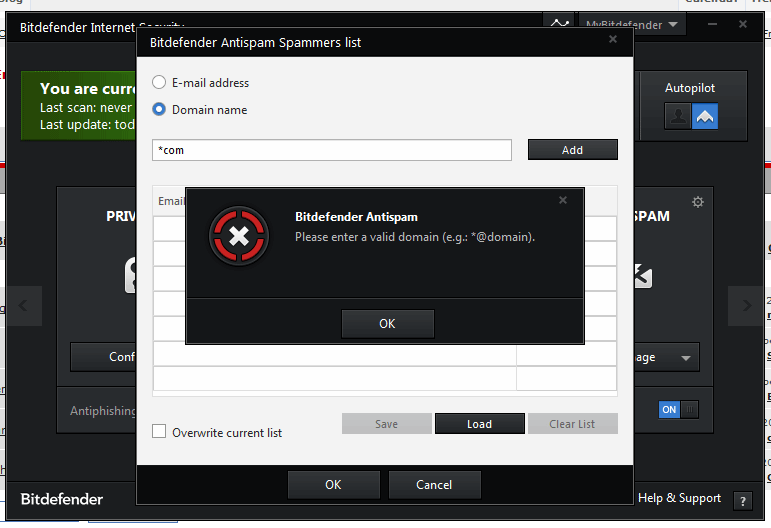Click the Antispam module icon
The width and height of the screenshot is (771, 528).
643,275
